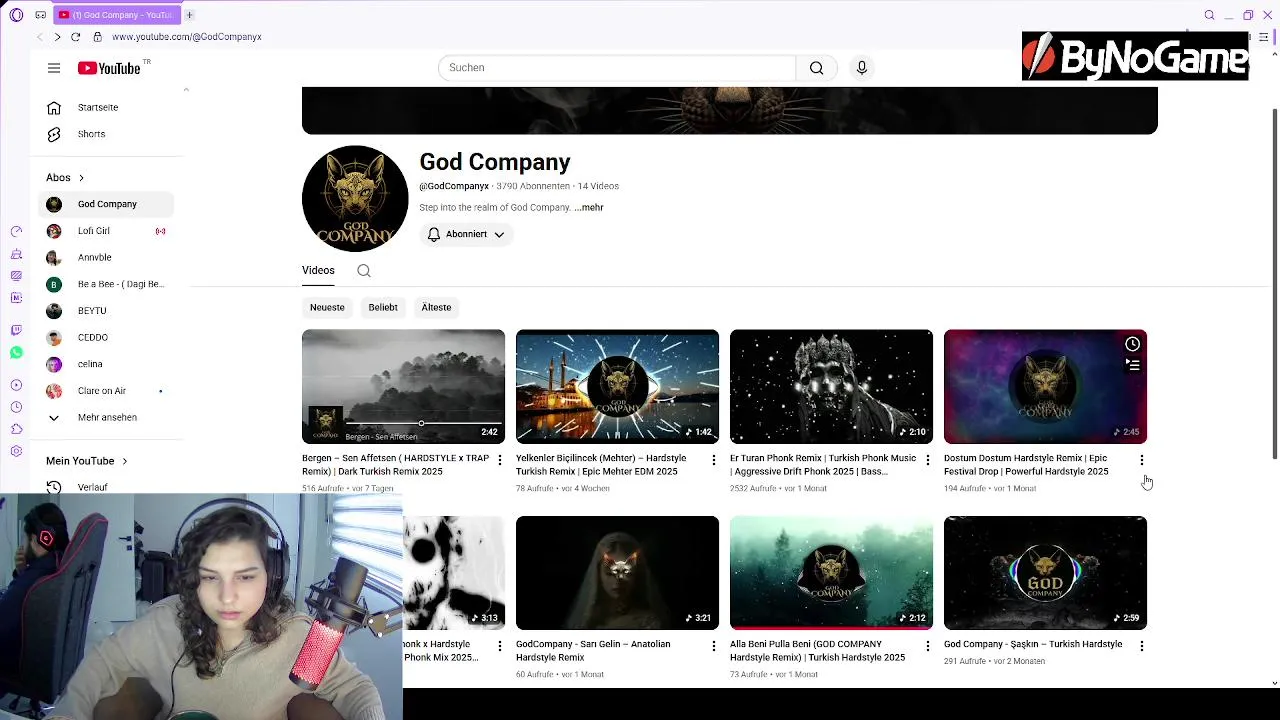Viewport: 1280px width, 720px height.
Task: Go forward with the browser forward arrow
Action: click(x=57, y=37)
